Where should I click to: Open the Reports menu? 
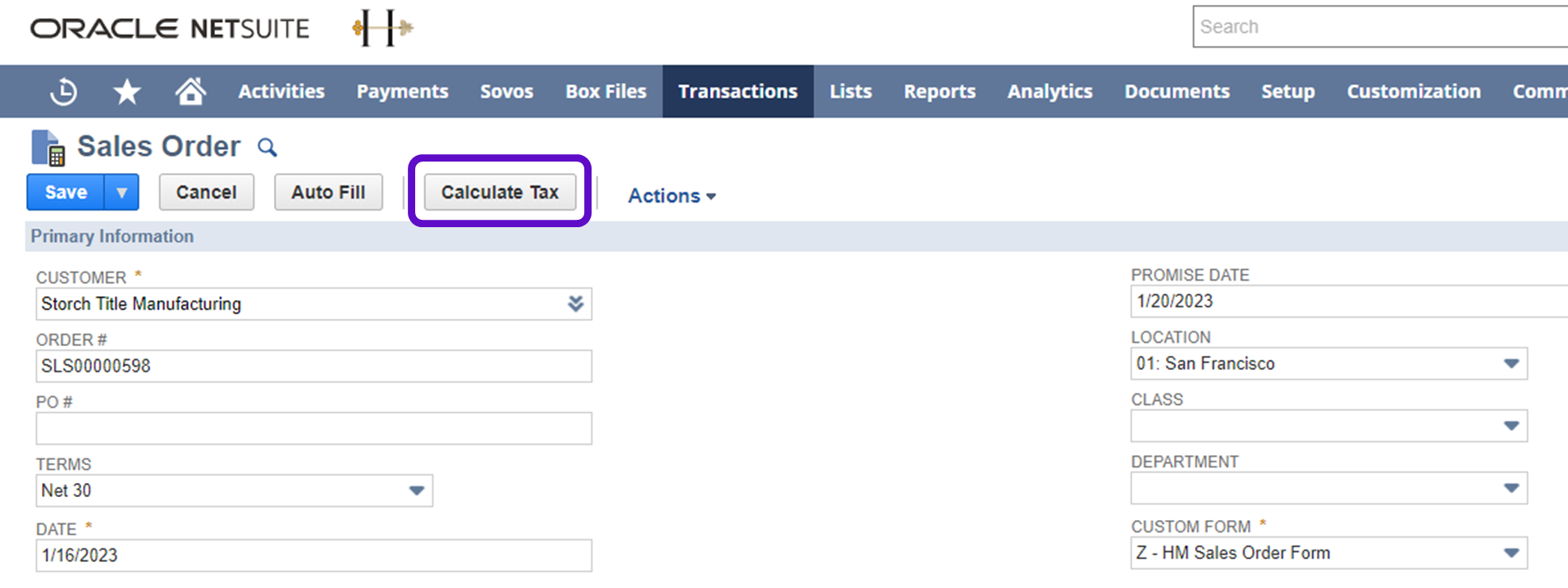pos(939,92)
